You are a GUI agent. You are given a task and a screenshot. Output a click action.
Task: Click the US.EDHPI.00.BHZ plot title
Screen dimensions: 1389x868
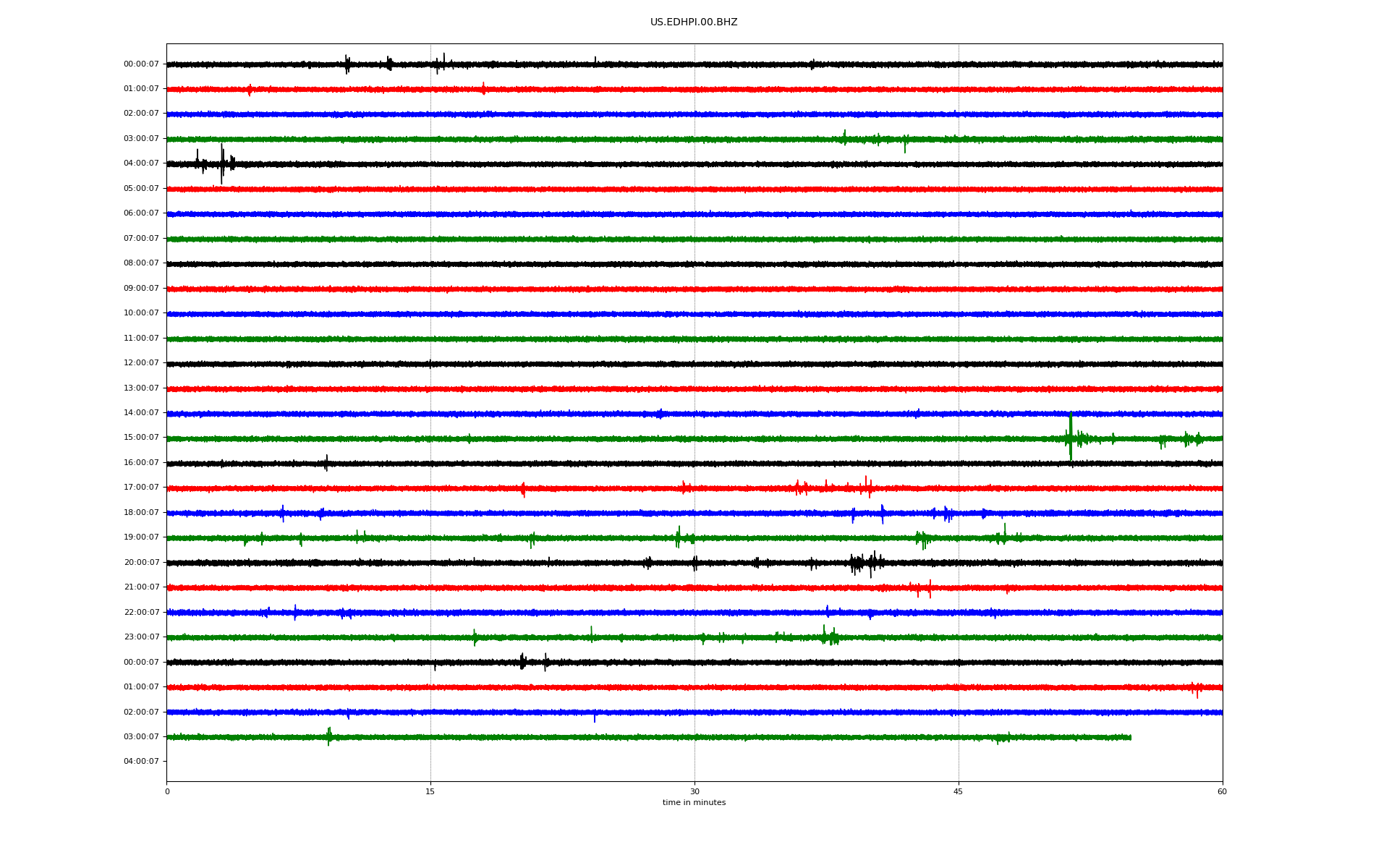click(x=693, y=22)
